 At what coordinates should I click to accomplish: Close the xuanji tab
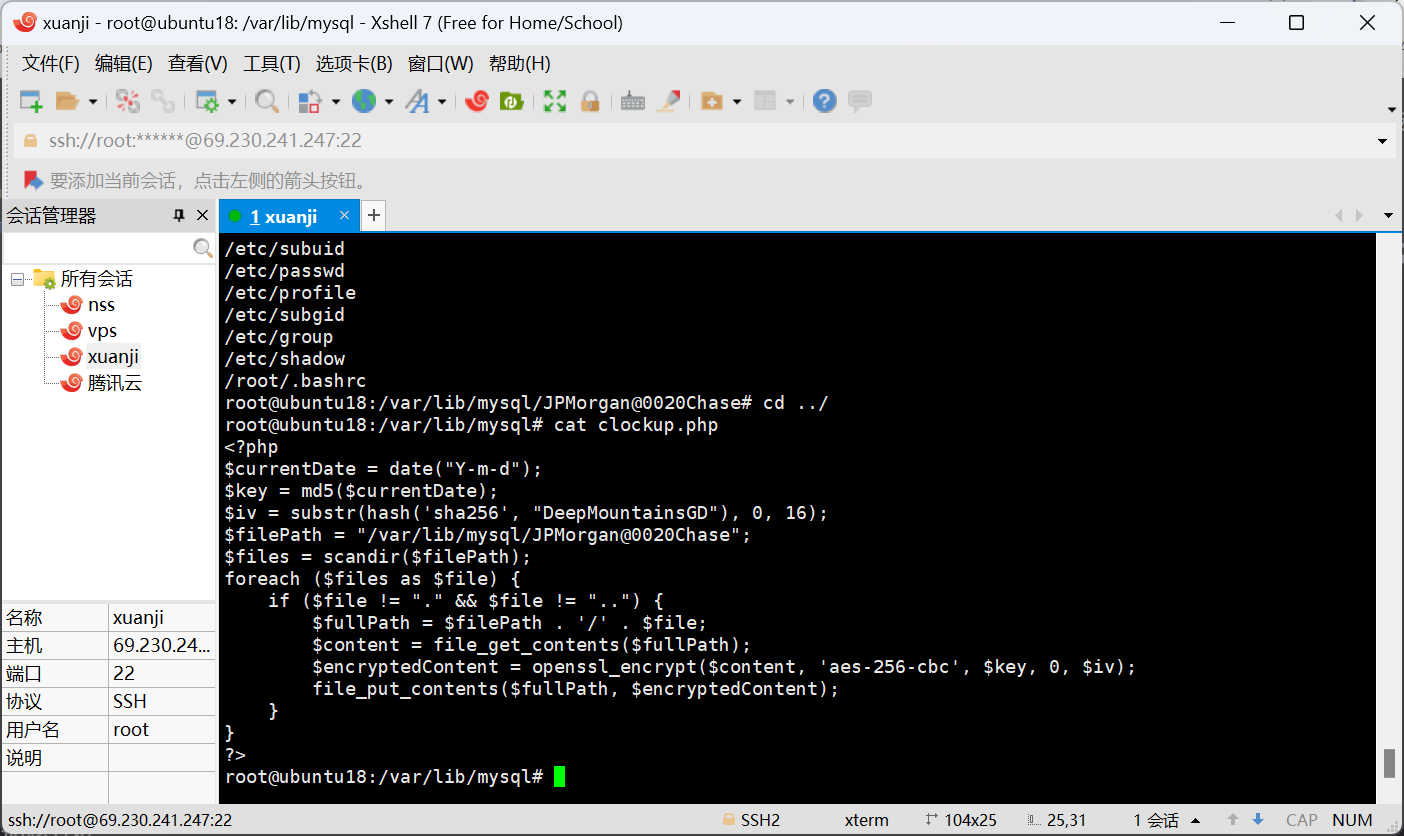pyautogui.click(x=344, y=215)
